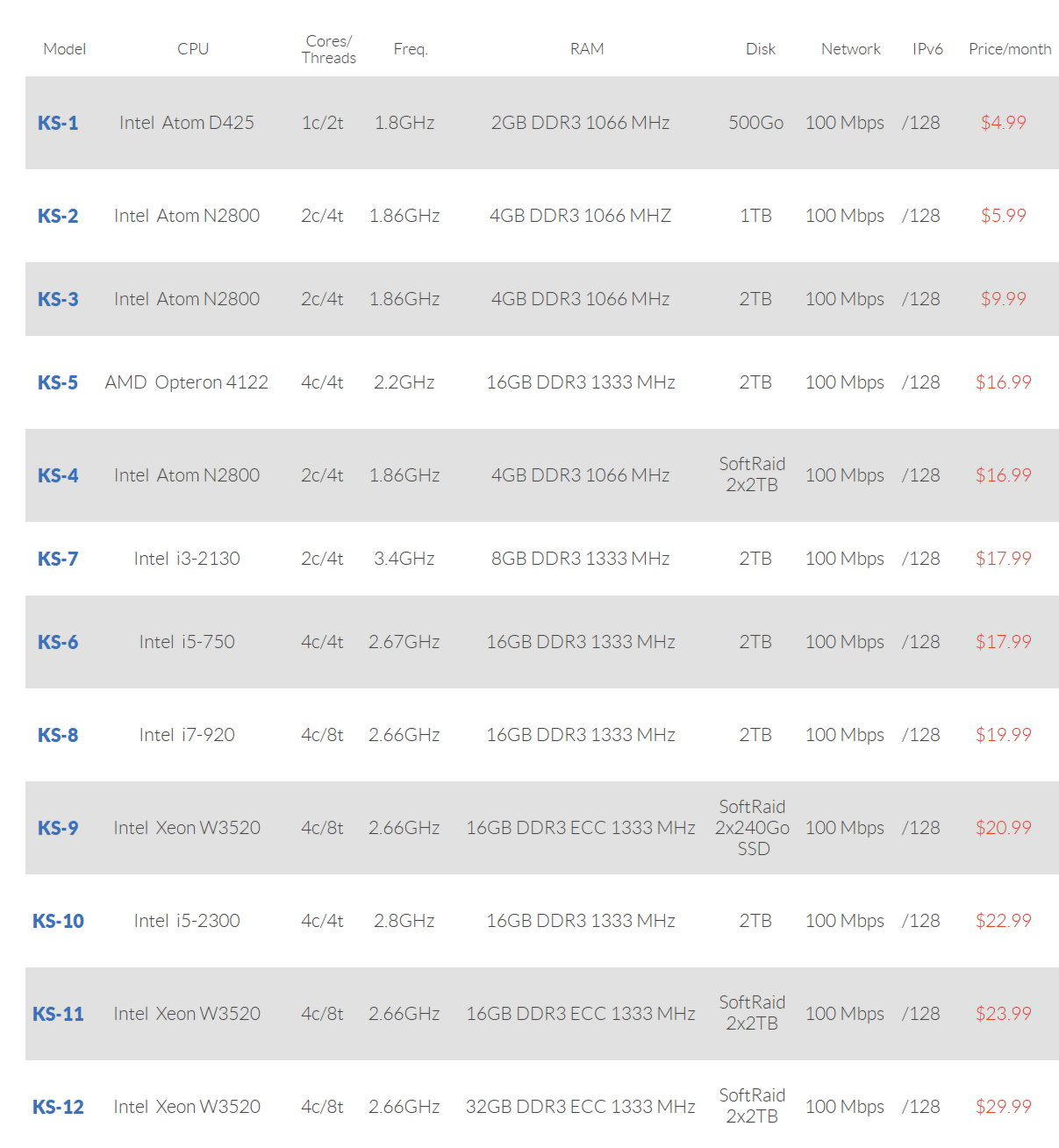Select the KS-11 model link

58,1014
